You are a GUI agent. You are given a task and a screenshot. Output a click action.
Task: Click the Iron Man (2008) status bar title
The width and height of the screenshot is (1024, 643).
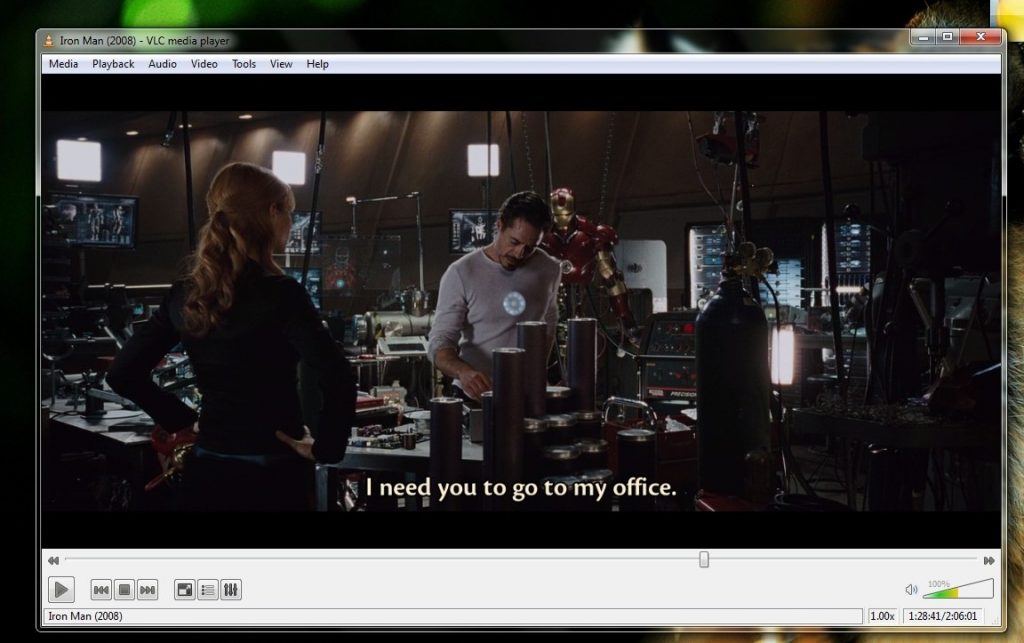(85, 616)
